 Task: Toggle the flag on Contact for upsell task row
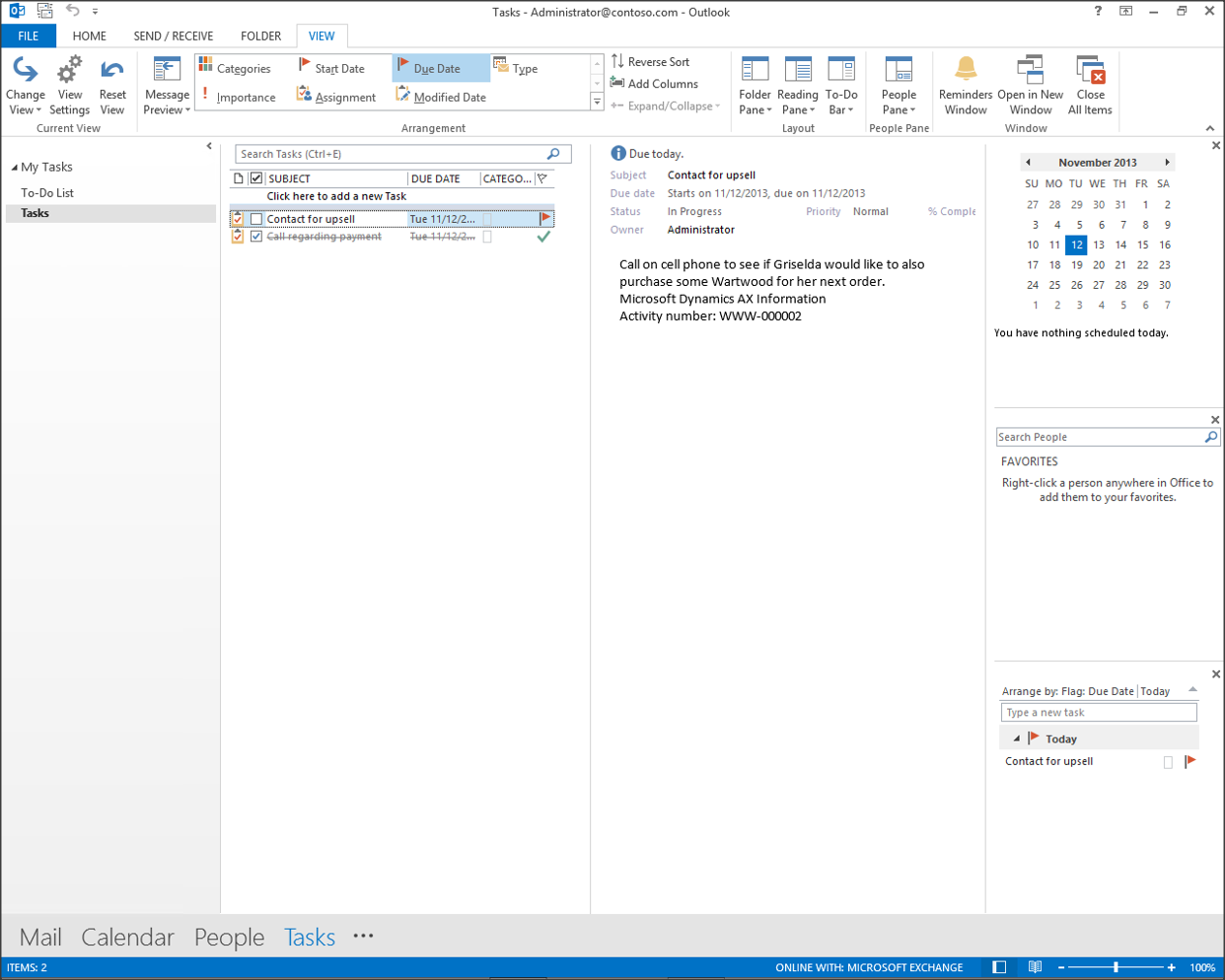pos(544,219)
